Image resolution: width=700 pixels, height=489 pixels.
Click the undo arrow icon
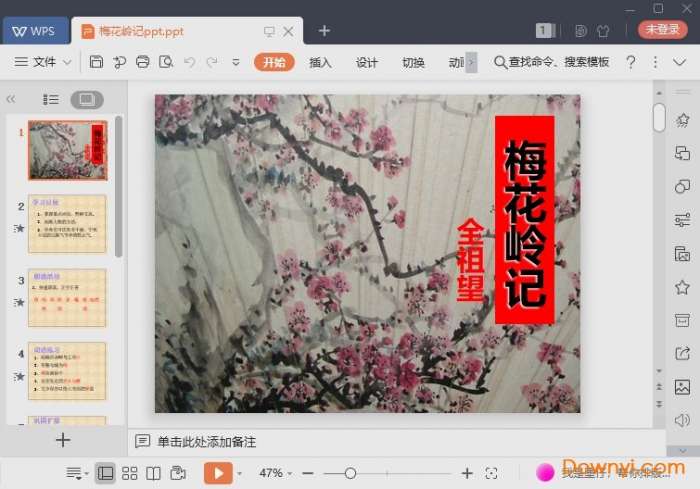tap(188, 62)
